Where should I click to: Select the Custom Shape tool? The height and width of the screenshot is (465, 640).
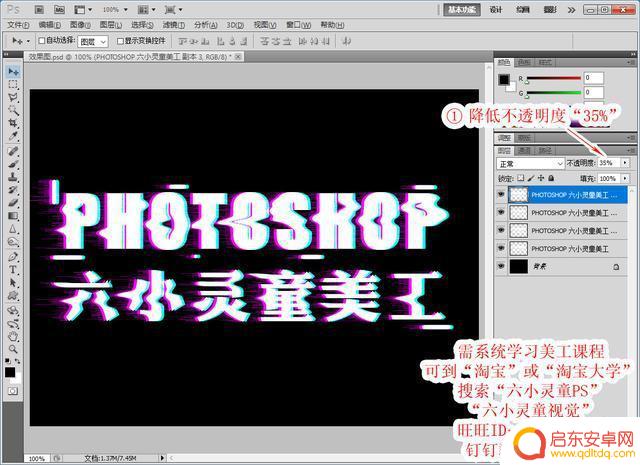pyautogui.click(x=13, y=295)
